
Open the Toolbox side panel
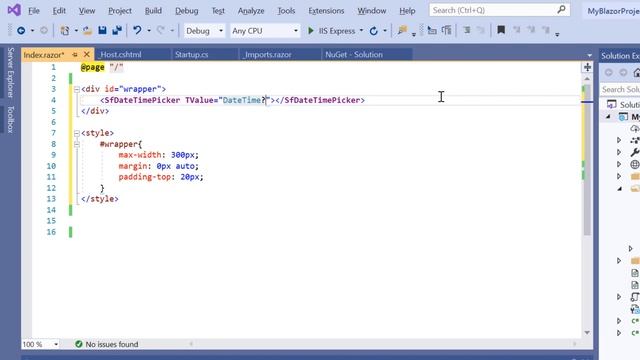point(10,119)
